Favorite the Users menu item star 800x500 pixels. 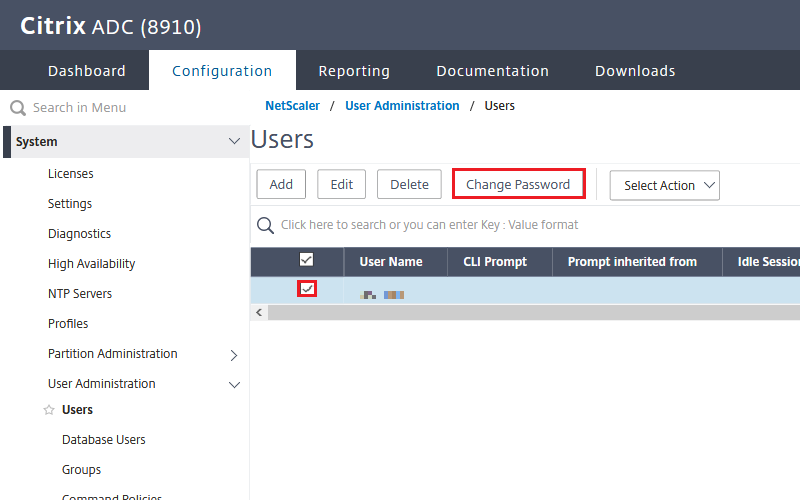point(49,410)
